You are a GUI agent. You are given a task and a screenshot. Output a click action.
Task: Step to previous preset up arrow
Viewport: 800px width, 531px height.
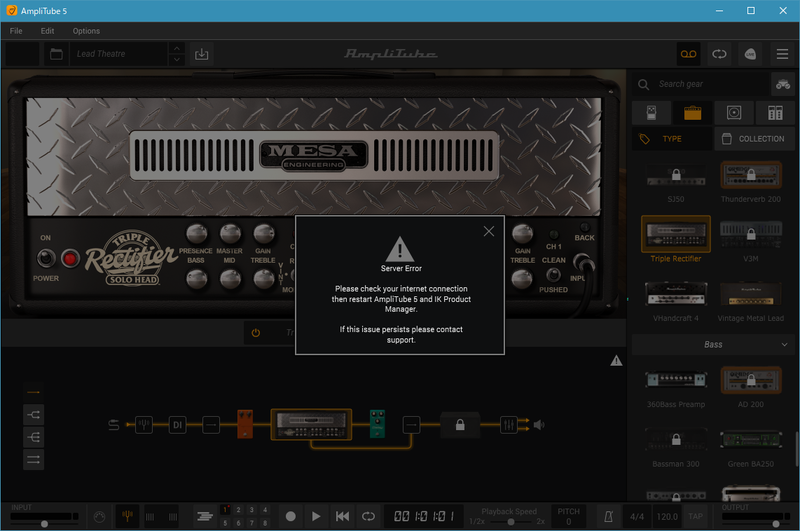click(177, 48)
